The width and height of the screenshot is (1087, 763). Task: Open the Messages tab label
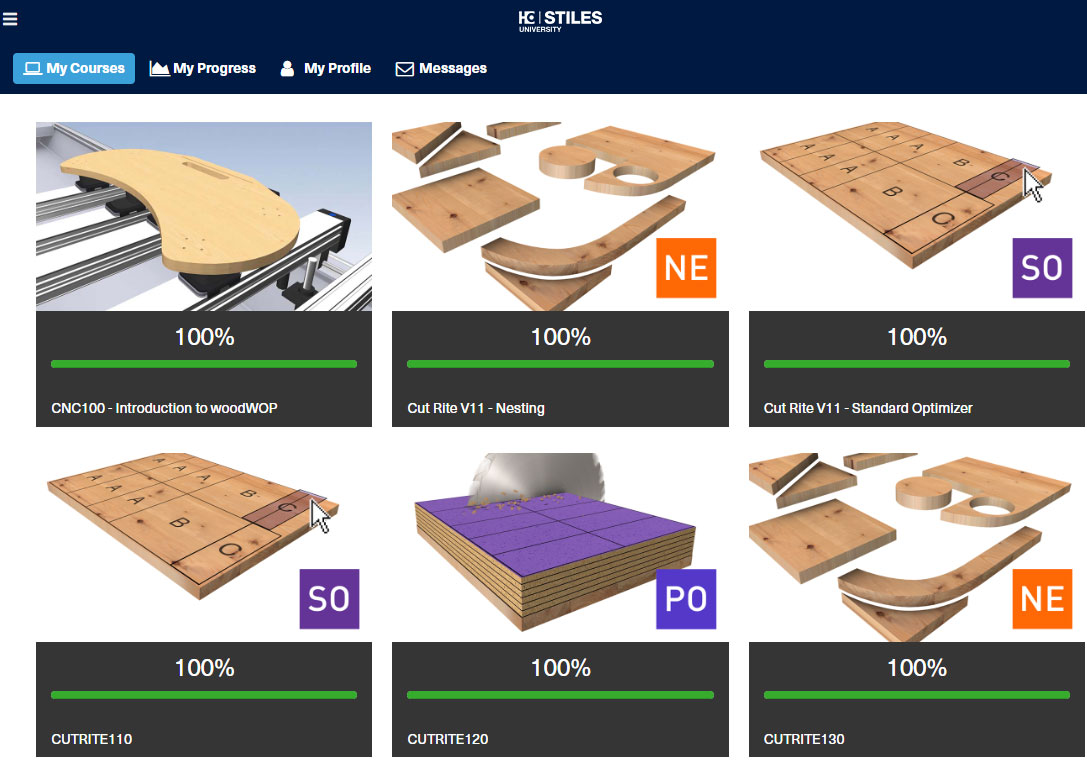[453, 69]
